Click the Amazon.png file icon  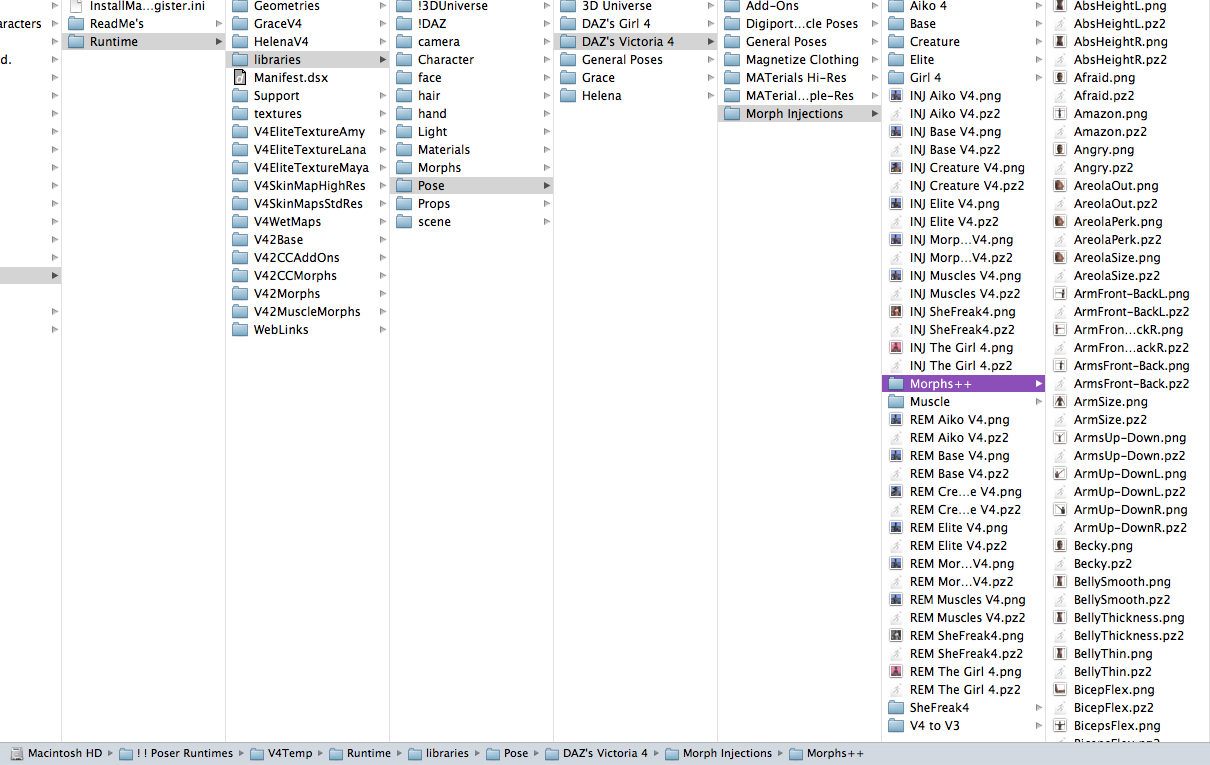[x=1060, y=114]
